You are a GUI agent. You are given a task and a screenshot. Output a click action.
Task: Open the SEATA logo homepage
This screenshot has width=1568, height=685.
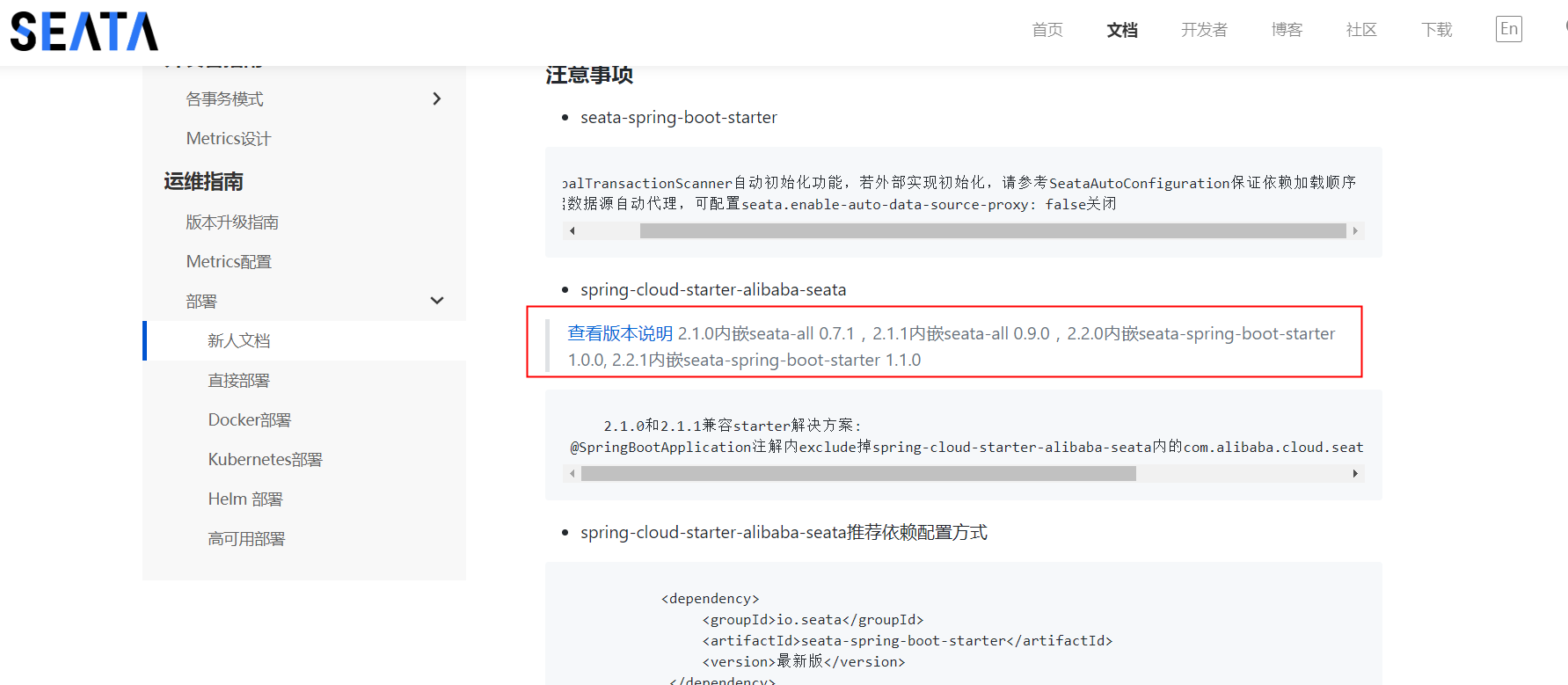(84, 32)
